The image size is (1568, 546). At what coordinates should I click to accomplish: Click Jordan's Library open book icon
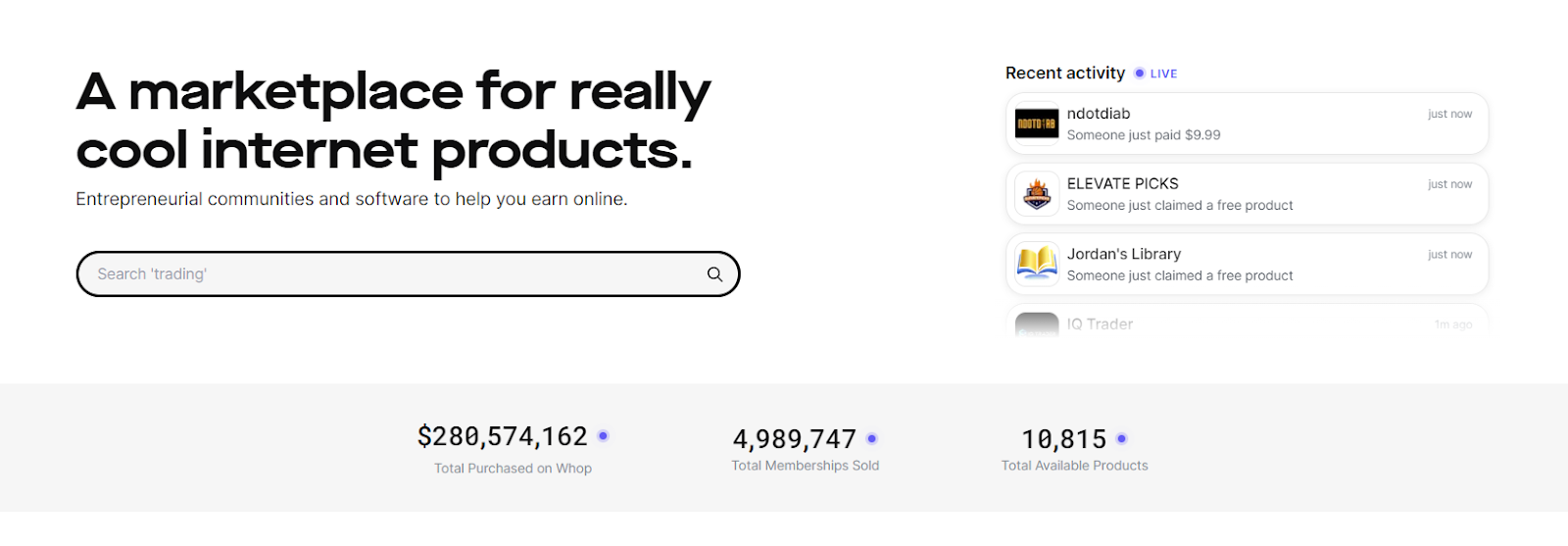(1037, 264)
